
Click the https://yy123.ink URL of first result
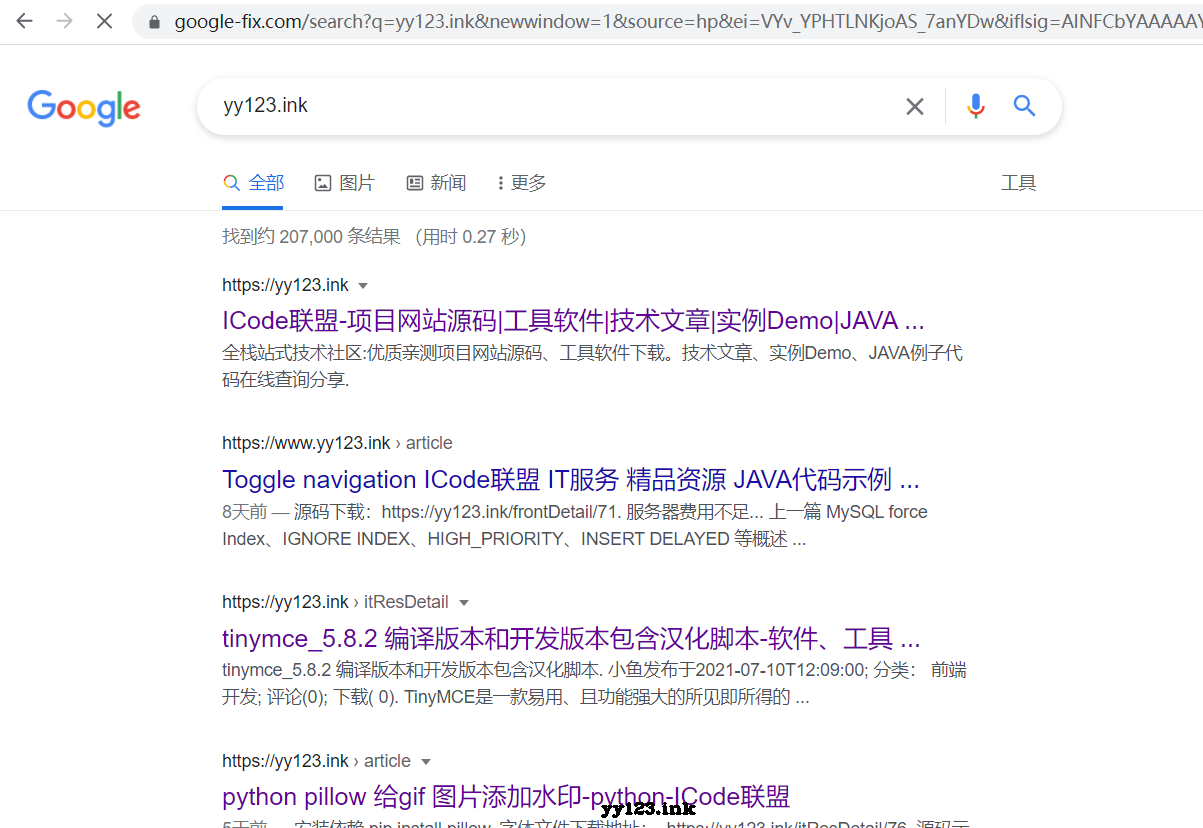(285, 285)
